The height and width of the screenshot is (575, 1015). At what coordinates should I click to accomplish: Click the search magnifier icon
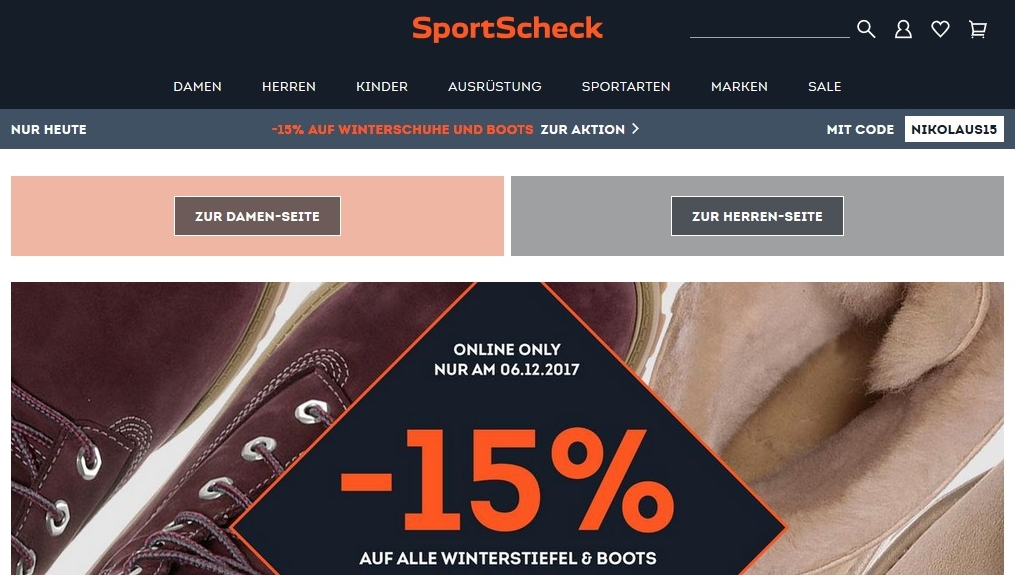point(866,29)
